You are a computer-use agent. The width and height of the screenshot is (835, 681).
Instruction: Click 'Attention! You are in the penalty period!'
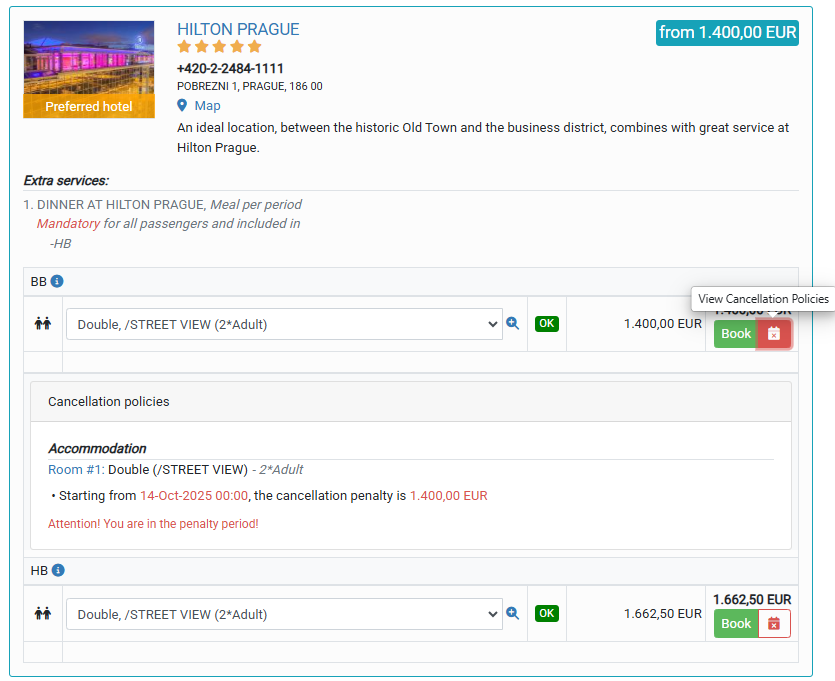[x=153, y=524]
